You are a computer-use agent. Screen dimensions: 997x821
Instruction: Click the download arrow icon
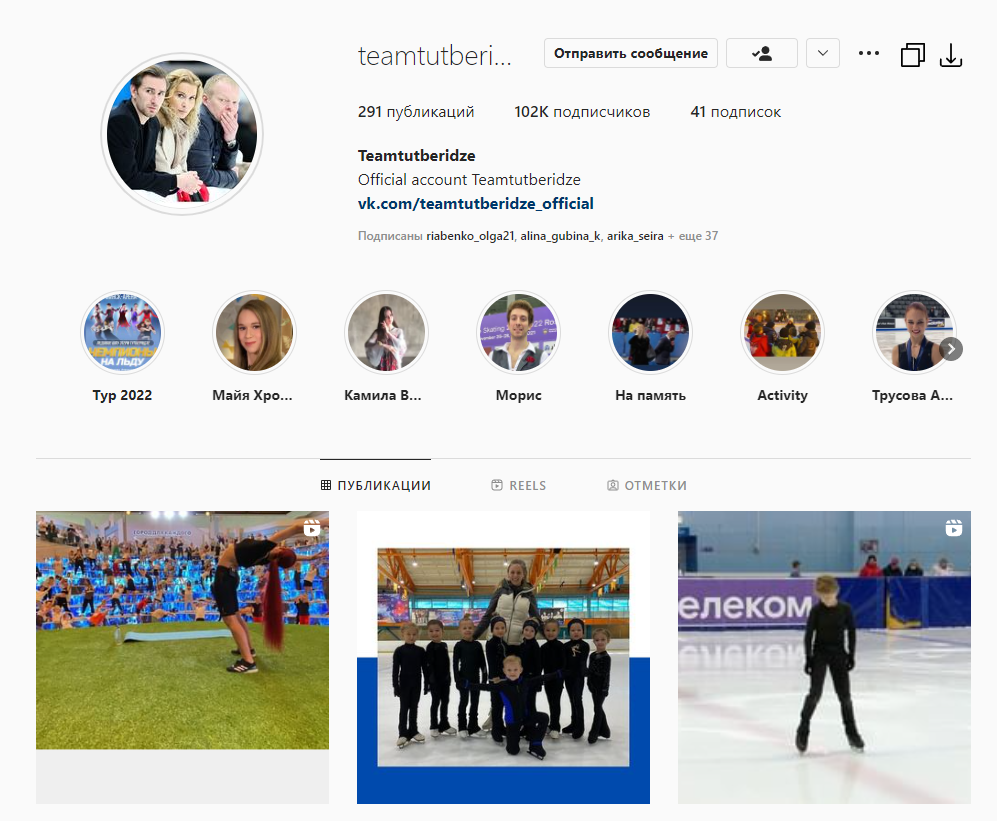pyautogui.click(x=950, y=55)
